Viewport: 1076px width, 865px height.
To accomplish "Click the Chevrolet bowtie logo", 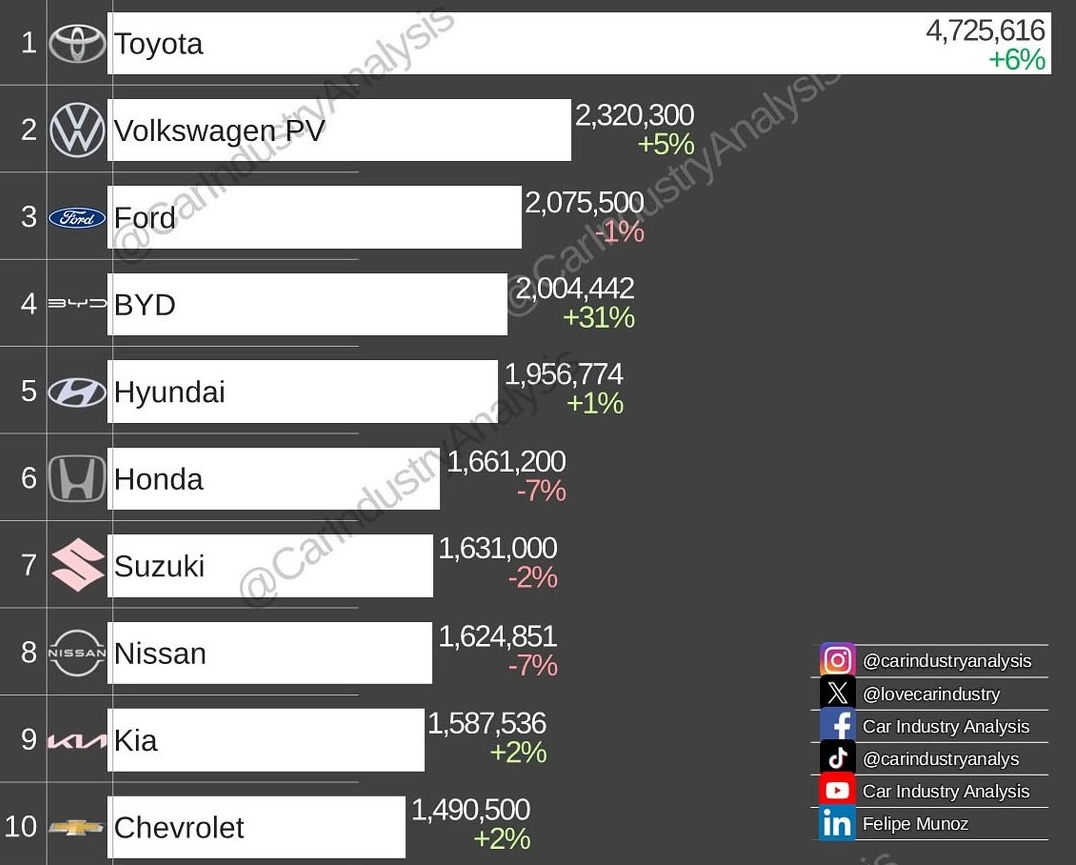I will point(77,827).
